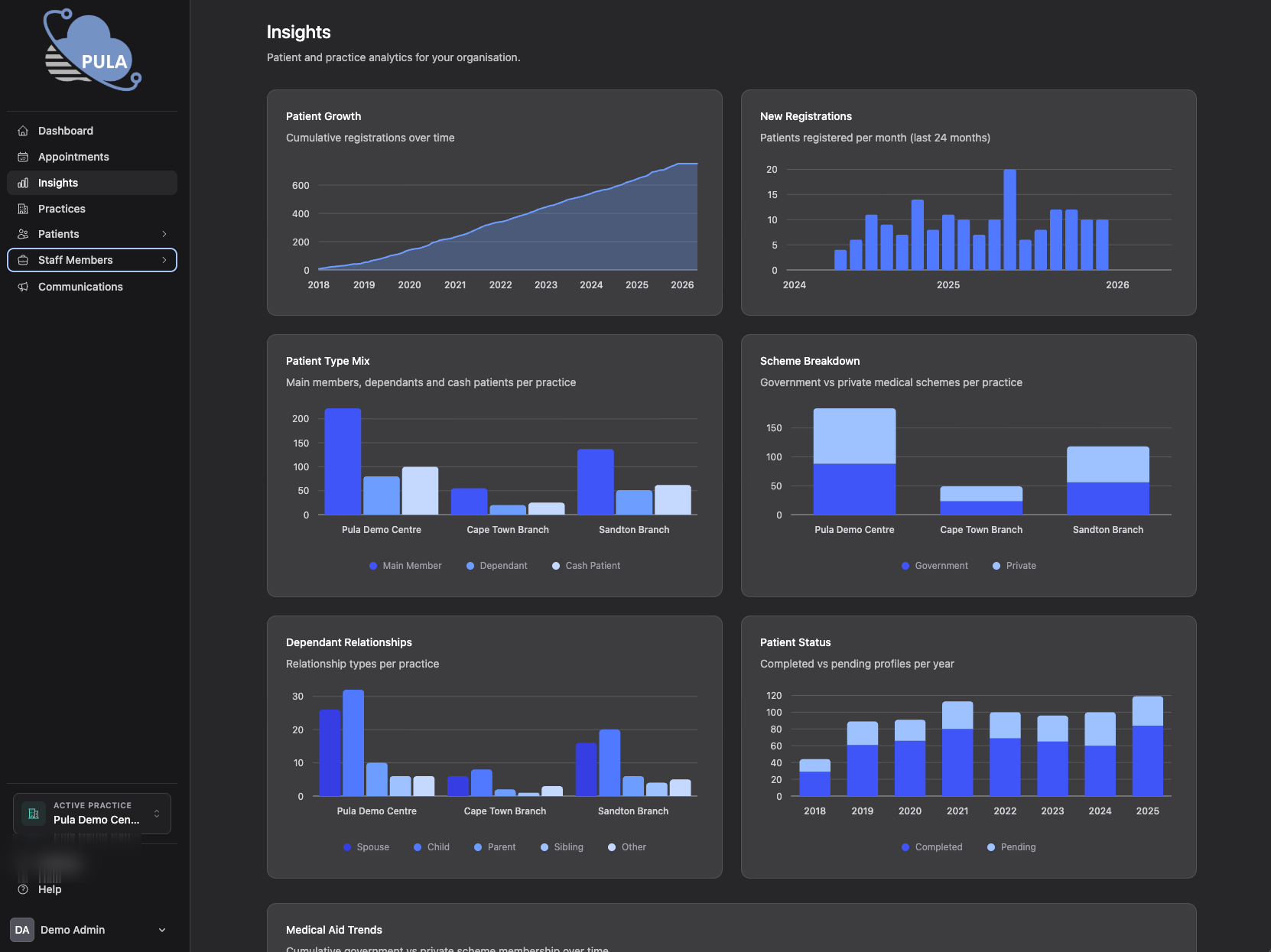
Task: Expand the Patients submenu chevron
Action: pos(164,234)
